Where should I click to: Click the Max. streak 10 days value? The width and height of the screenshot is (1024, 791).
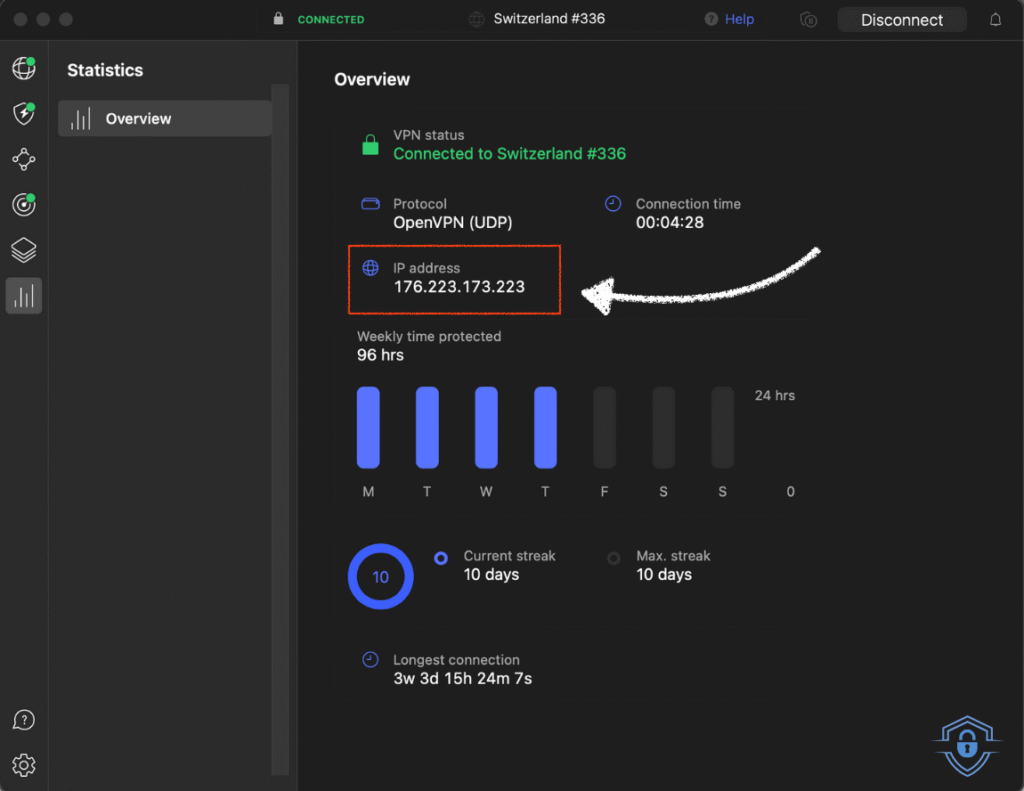coord(664,575)
